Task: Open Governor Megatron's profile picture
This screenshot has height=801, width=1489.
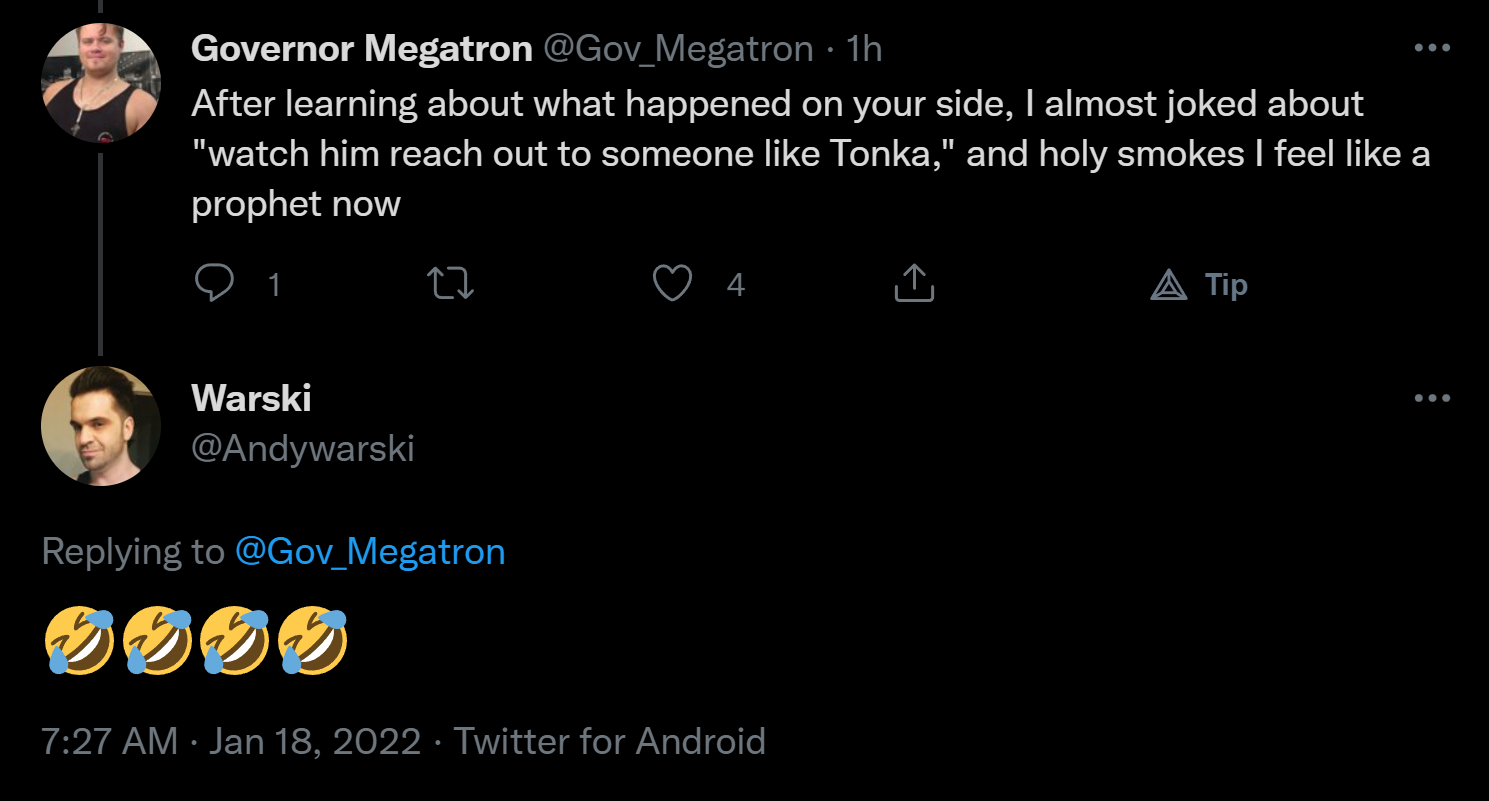Action: click(101, 83)
